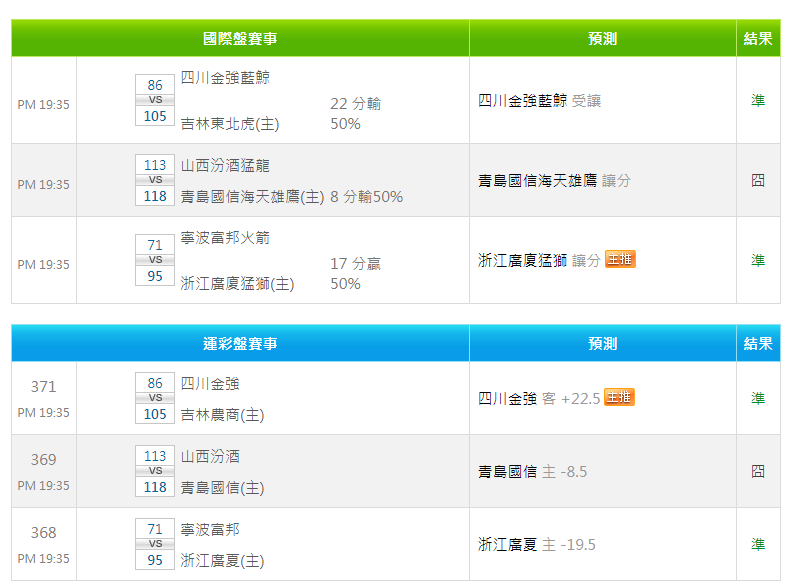Click the blue 結果 column header
794x588 pixels.
point(758,344)
